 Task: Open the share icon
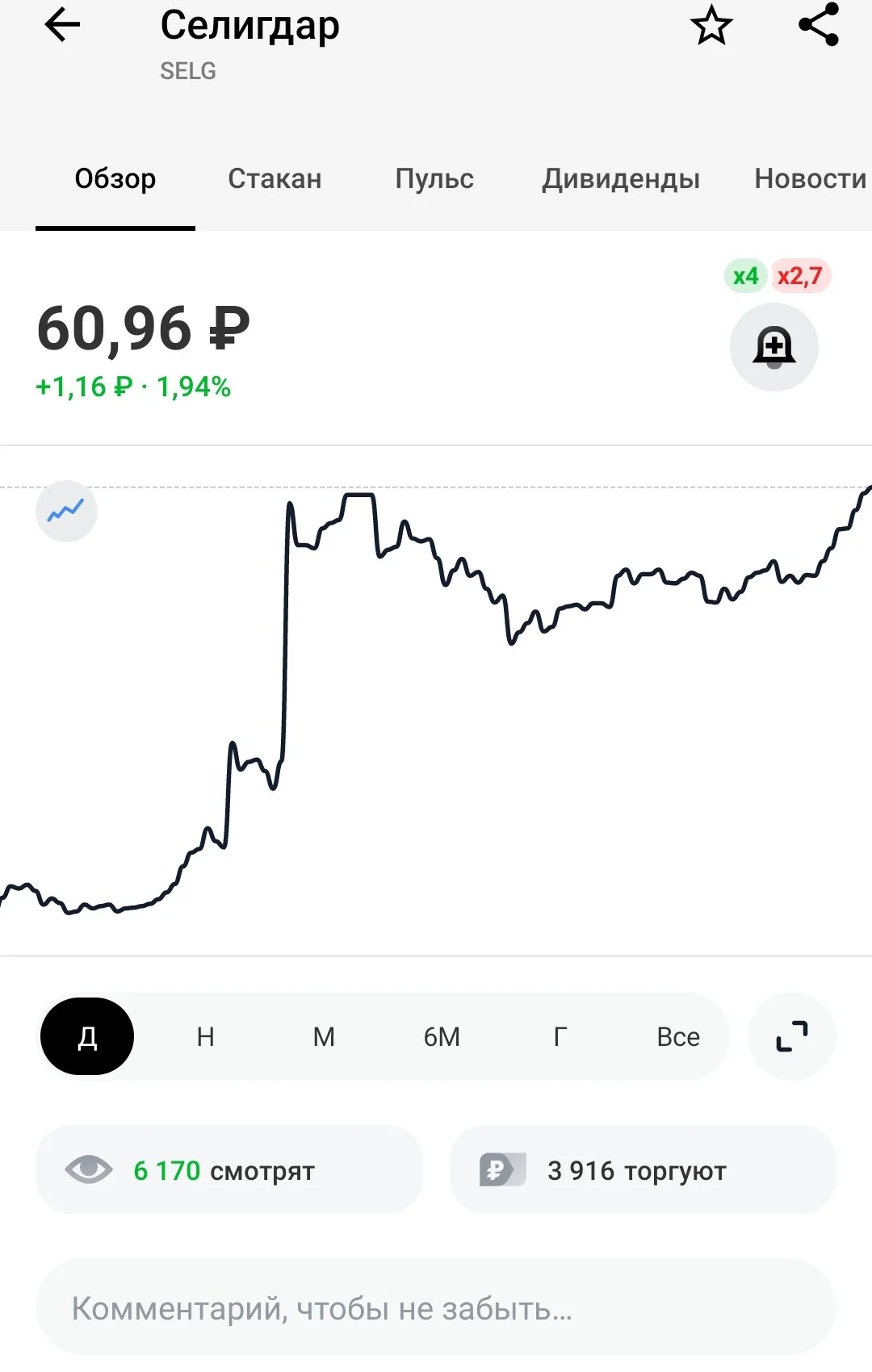(x=819, y=25)
